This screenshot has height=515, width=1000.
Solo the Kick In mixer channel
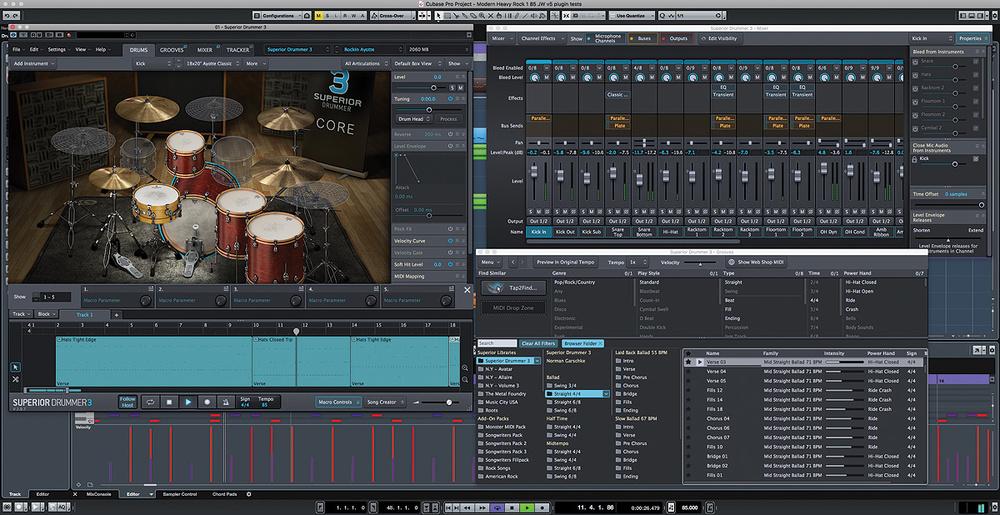pos(531,212)
